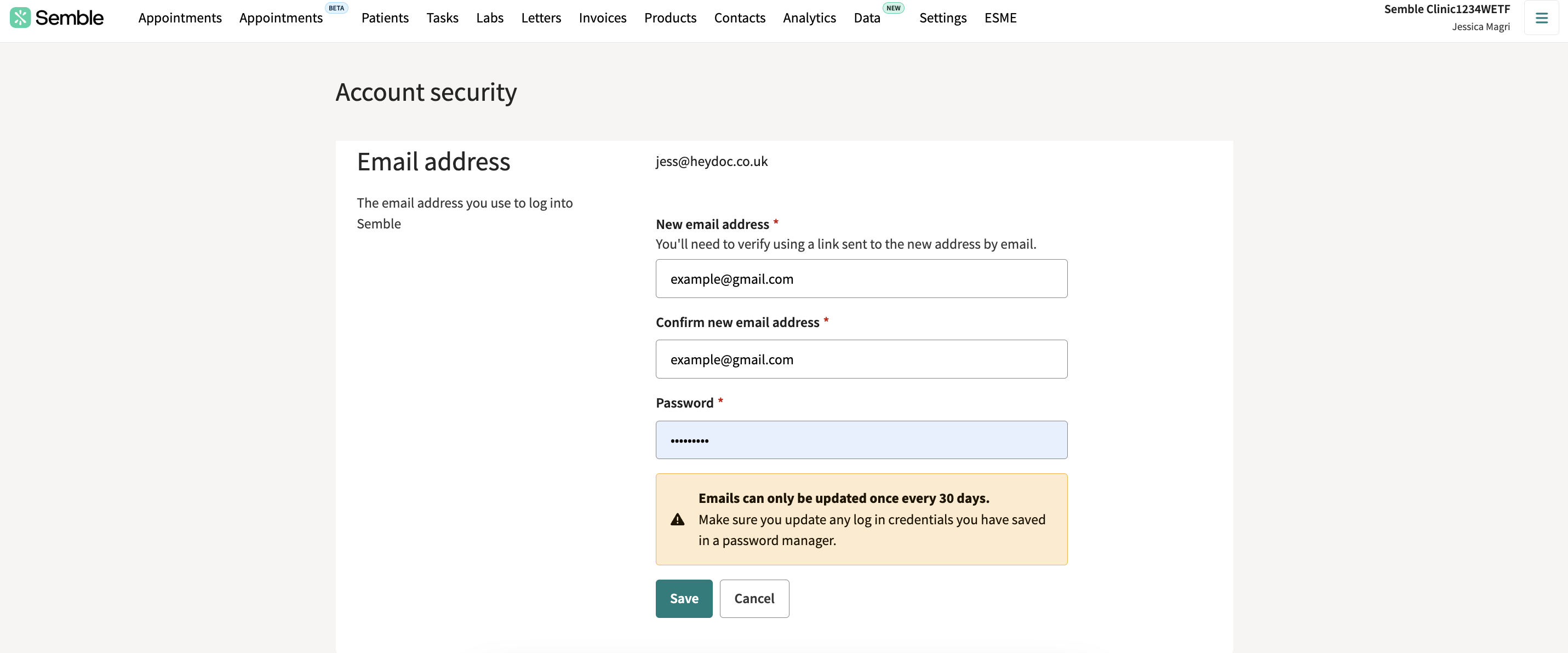Go to Invoices

tap(602, 18)
